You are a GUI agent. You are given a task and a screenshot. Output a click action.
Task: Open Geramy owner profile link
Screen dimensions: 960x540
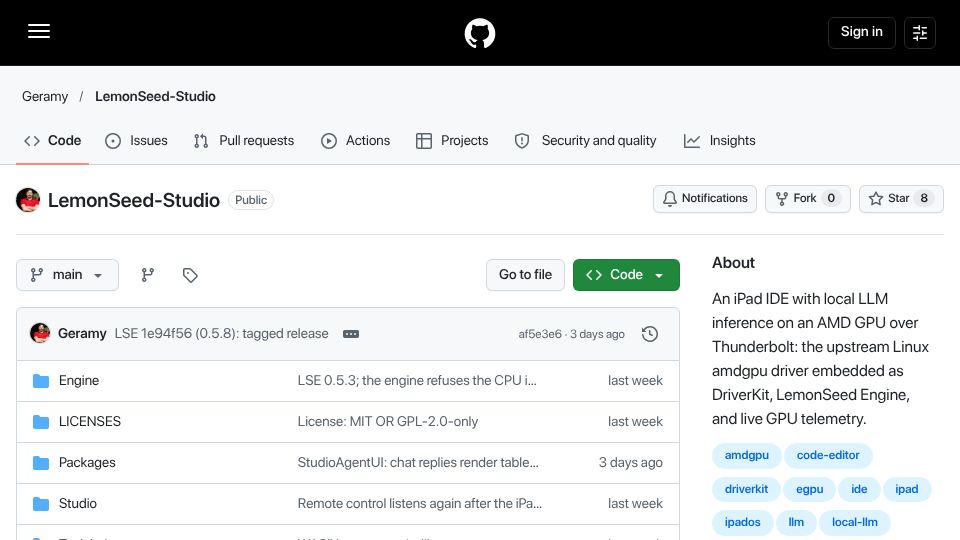tap(45, 97)
